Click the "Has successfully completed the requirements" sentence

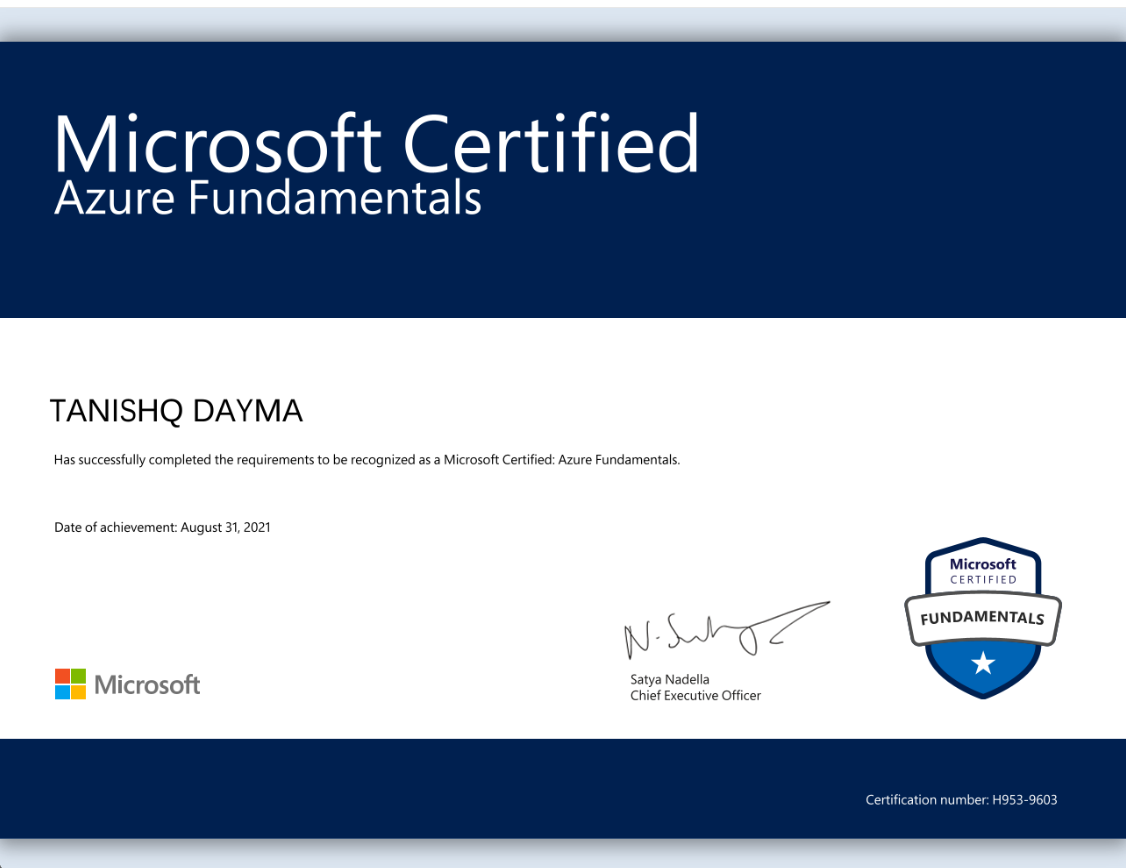367,459
